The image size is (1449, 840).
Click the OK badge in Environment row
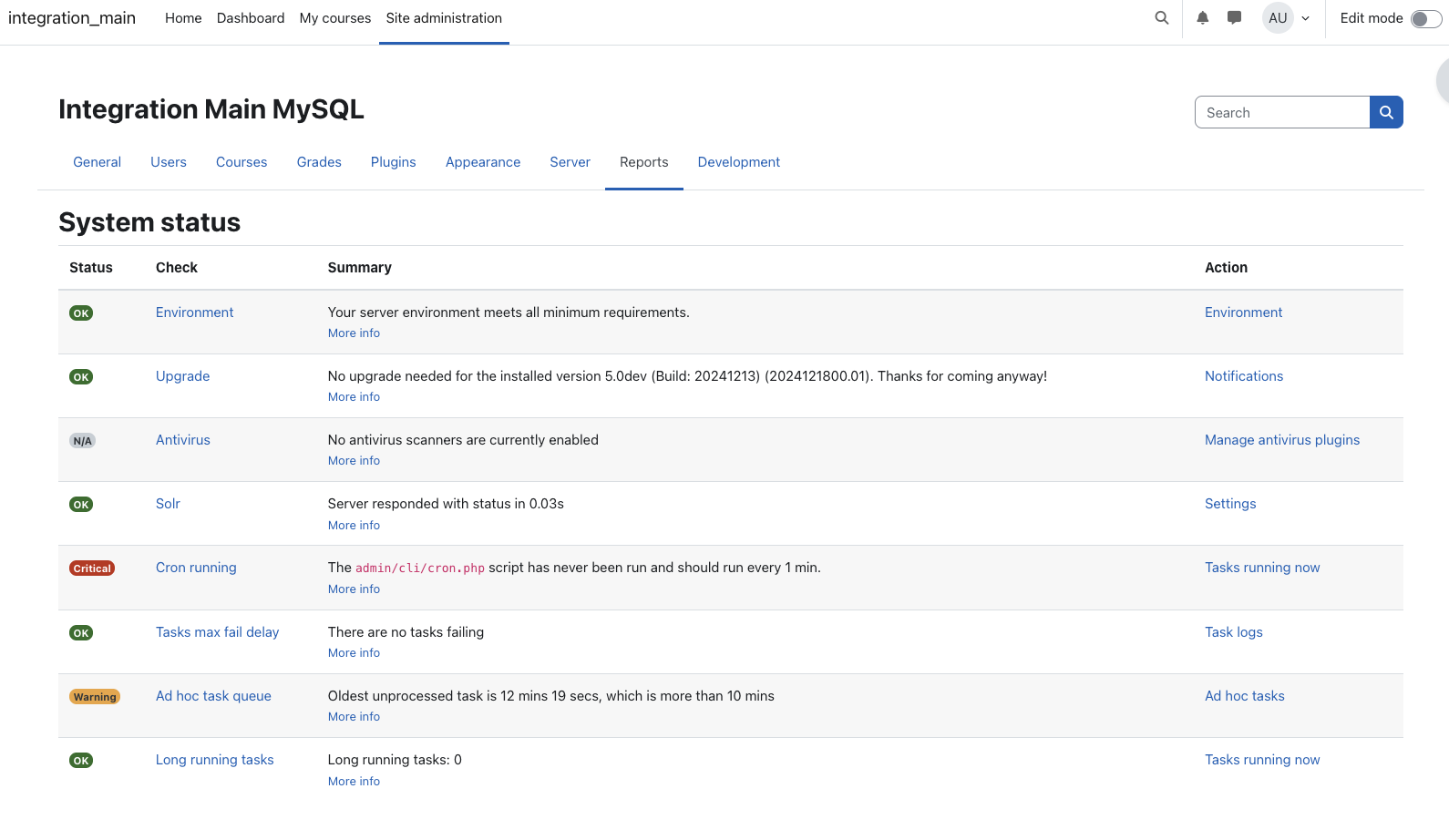tap(81, 313)
